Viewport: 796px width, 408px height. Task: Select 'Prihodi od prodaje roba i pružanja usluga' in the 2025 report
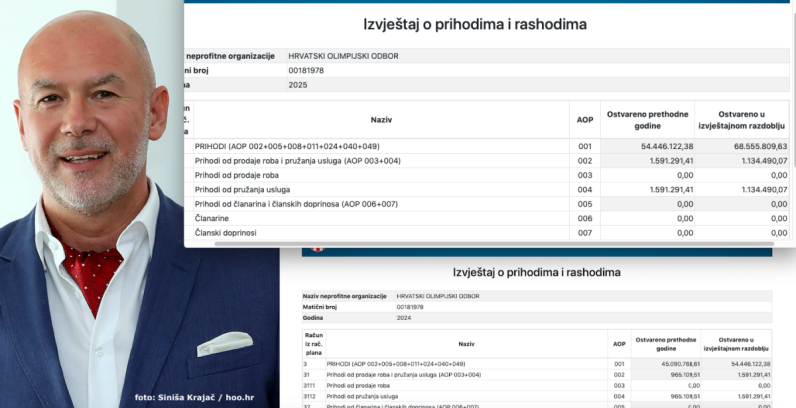point(267,161)
